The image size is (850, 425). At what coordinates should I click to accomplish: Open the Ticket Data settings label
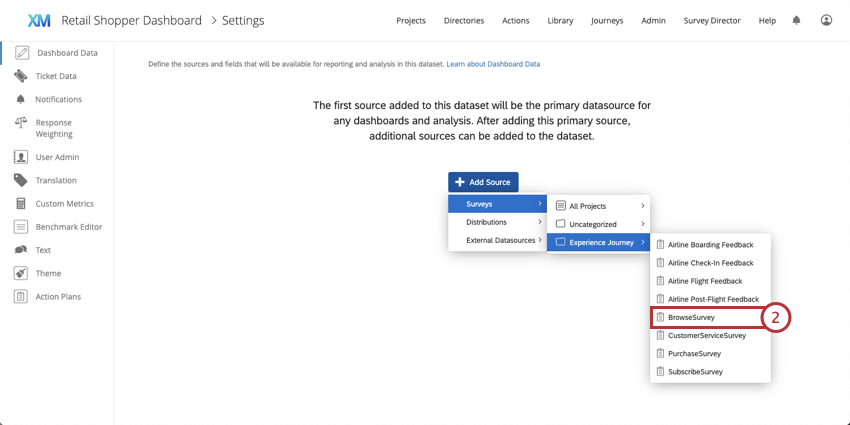(x=56, y=76)
